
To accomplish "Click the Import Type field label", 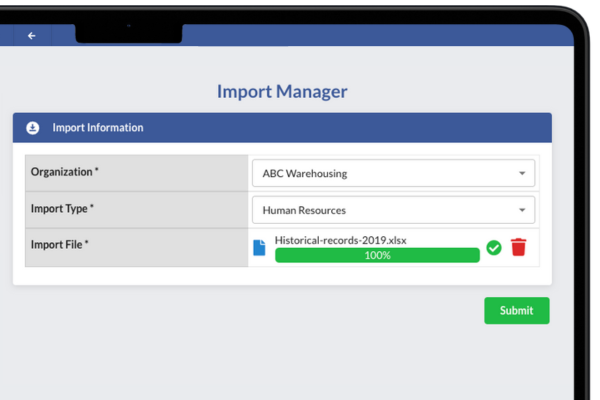I will pos(63,209).
